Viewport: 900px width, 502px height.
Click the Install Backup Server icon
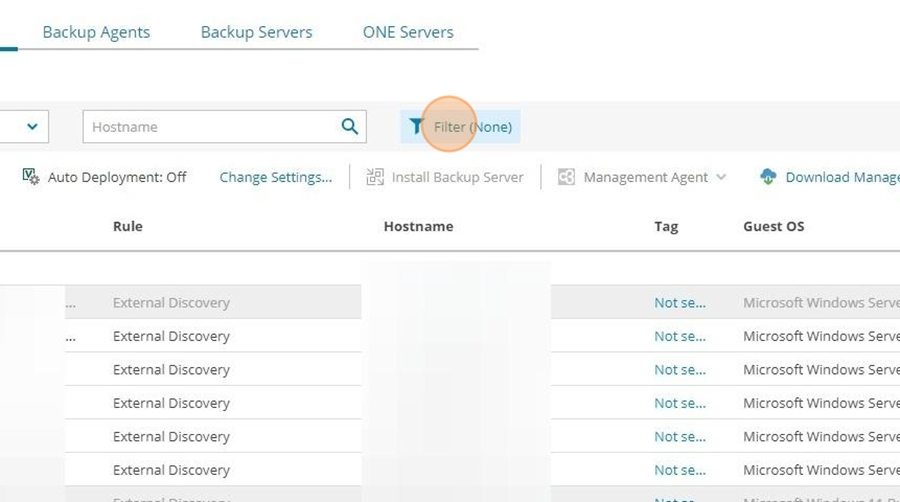coord(375,177)
